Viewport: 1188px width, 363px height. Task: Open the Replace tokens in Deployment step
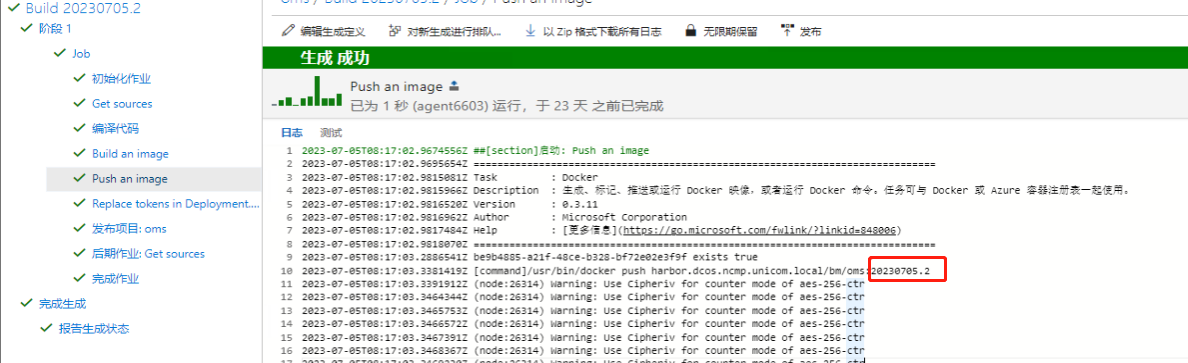coord(176,204)
